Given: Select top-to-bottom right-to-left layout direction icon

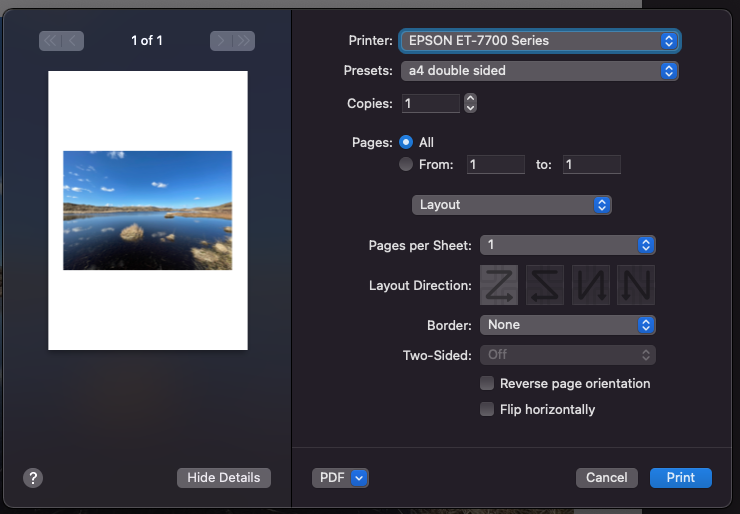Looking at the screenshot, I should click(x=636, y=285).
